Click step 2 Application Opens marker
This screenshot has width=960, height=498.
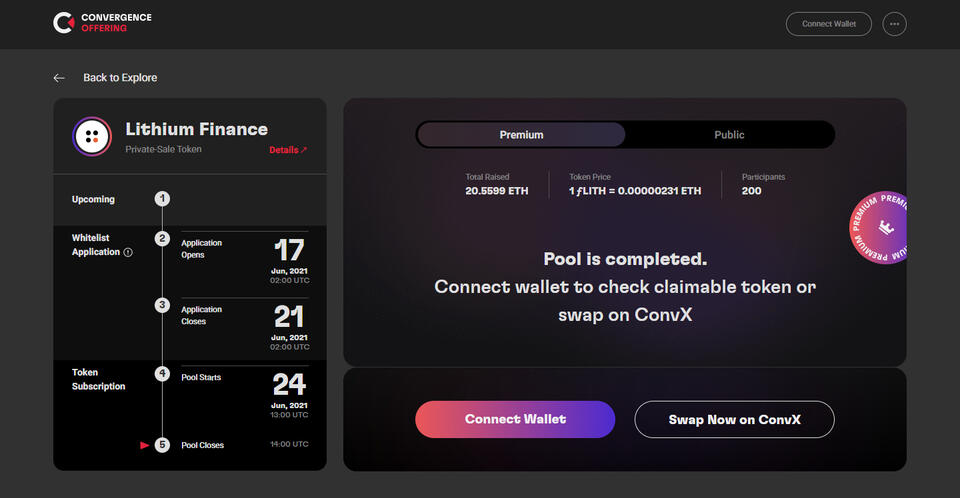pos(162,239)
